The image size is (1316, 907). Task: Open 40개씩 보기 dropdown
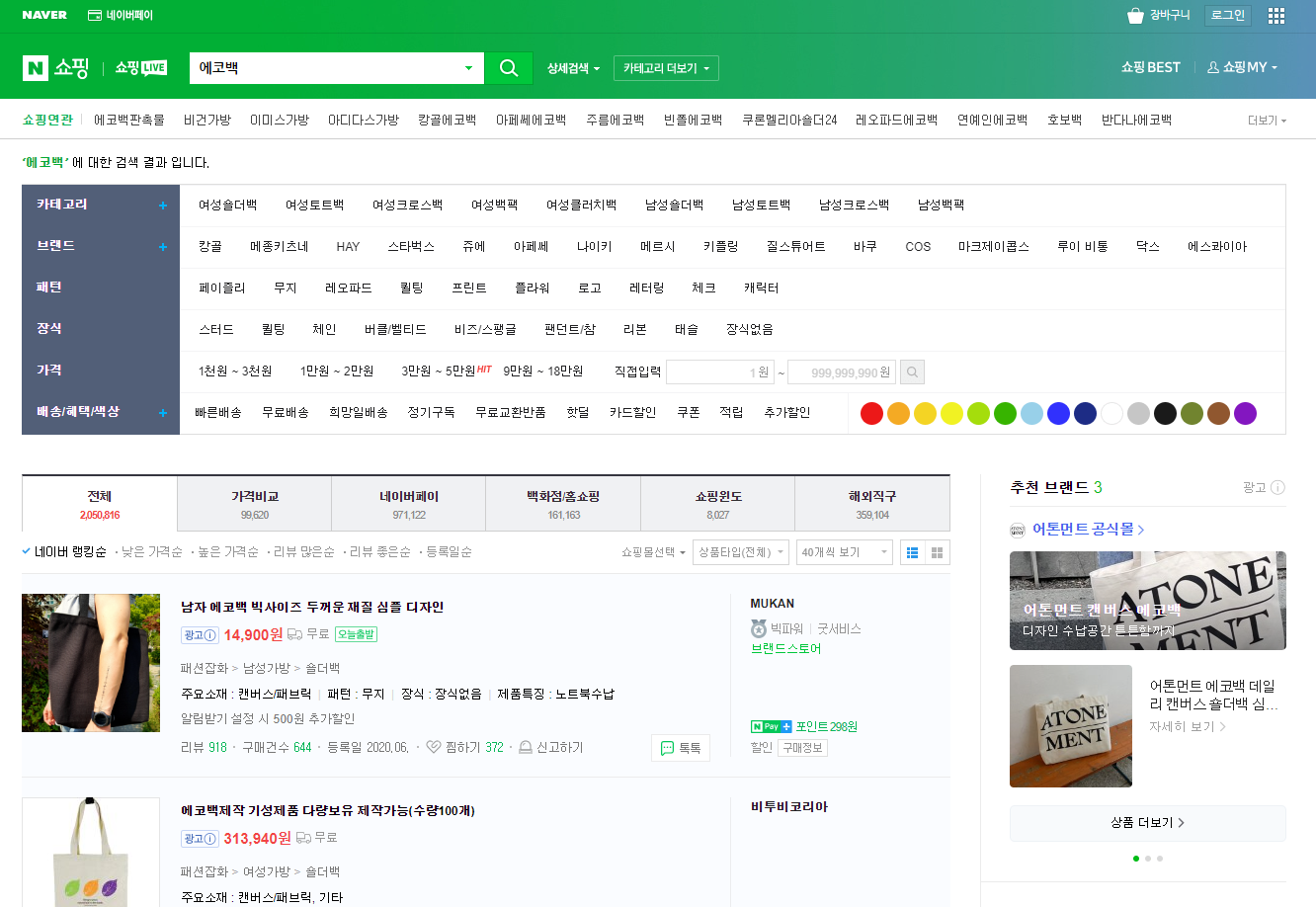tap(845, 552)
